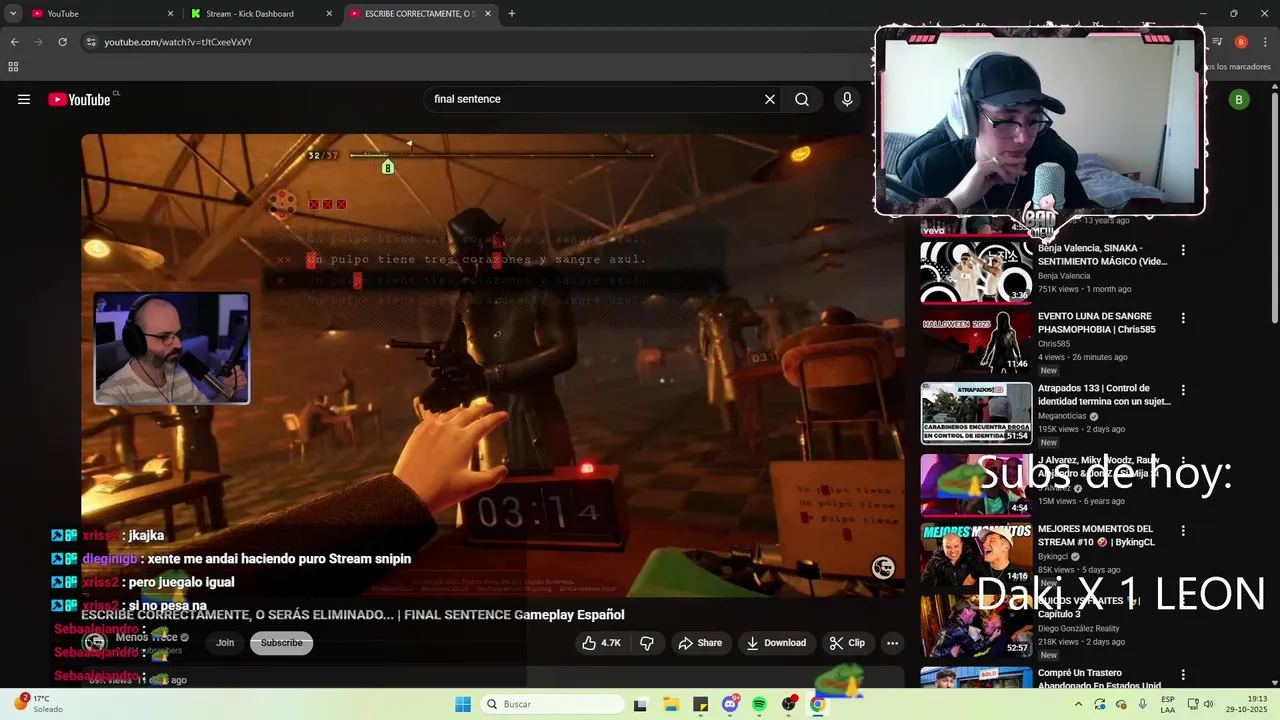This screenshot has width=1280, height=720.
Task: Click the Join channel button
Action: click(225, 643)
